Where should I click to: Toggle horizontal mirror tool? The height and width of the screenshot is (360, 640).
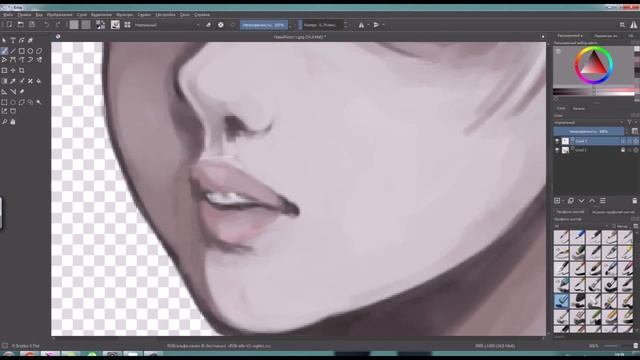tap(361, 25)
